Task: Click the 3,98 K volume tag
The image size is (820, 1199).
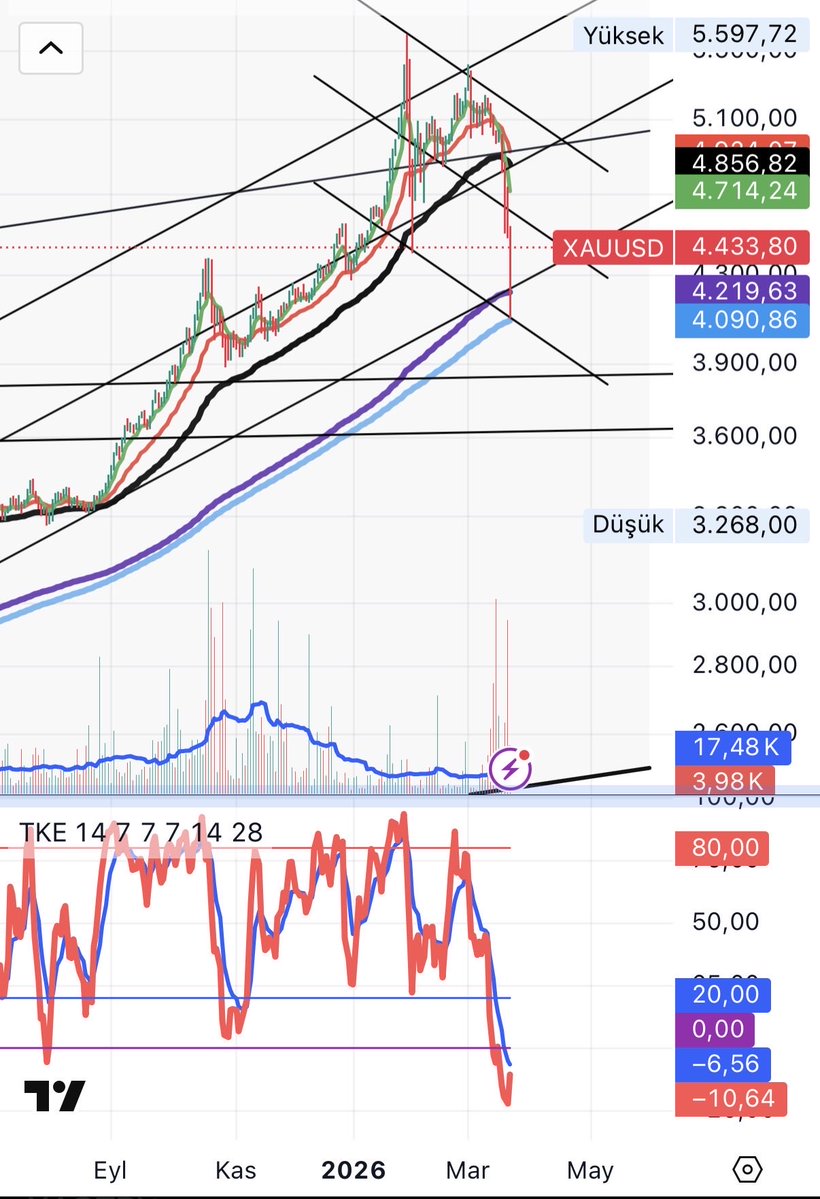Action: tap(725, 780)
